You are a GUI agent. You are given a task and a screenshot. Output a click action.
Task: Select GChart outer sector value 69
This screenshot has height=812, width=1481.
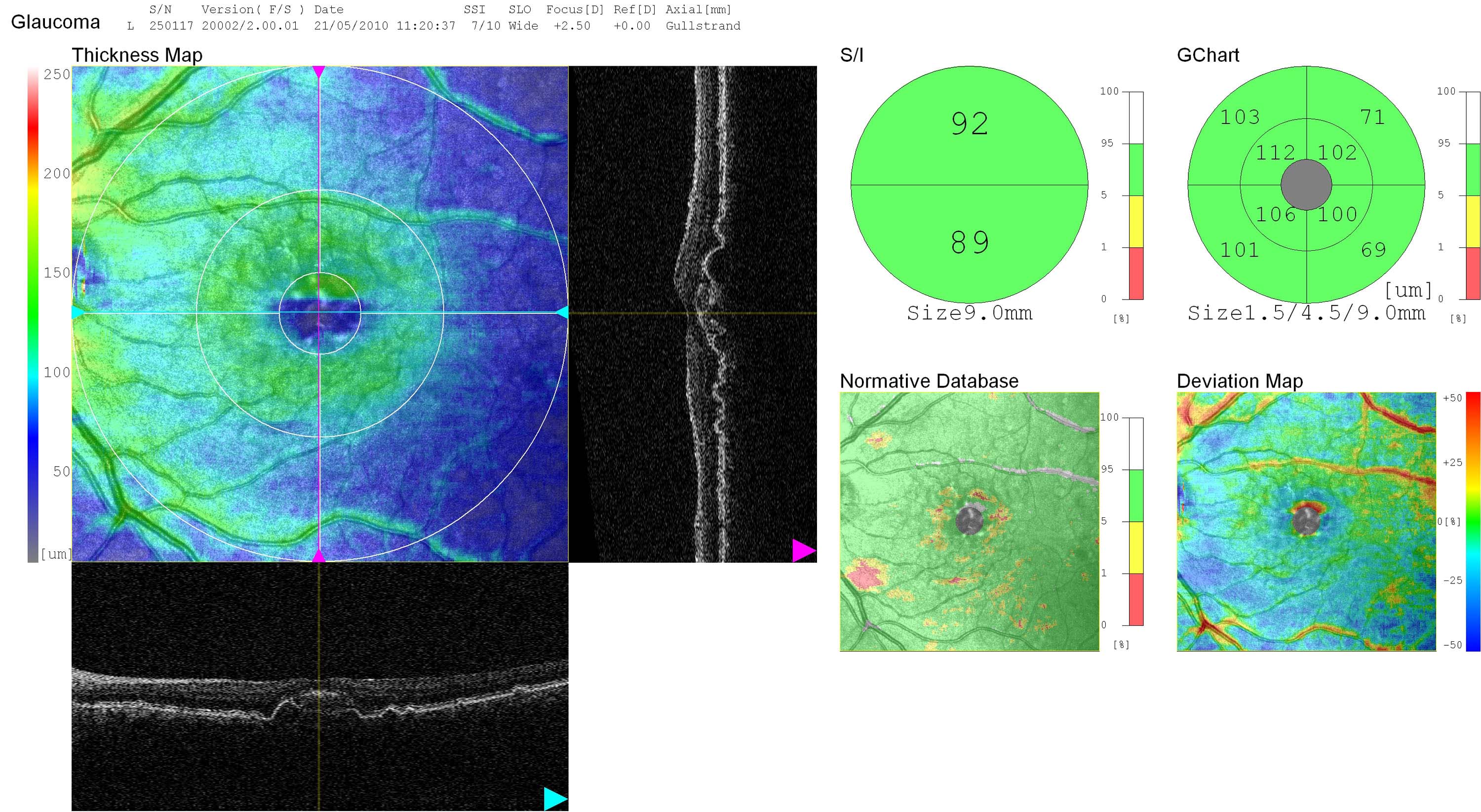point(1373,250)
